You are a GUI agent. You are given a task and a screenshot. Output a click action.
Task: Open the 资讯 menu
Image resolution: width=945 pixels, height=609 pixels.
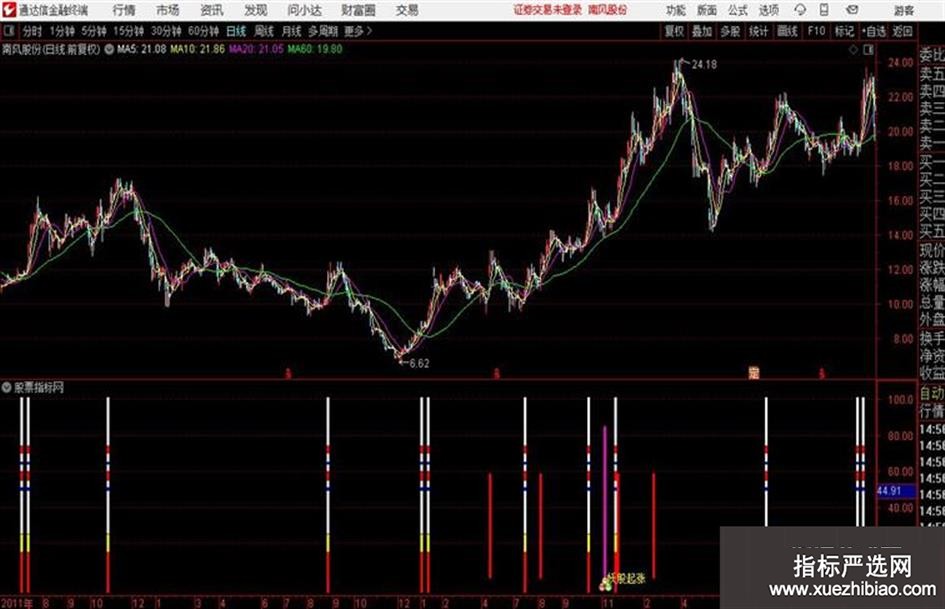click(x=212, y=10)
